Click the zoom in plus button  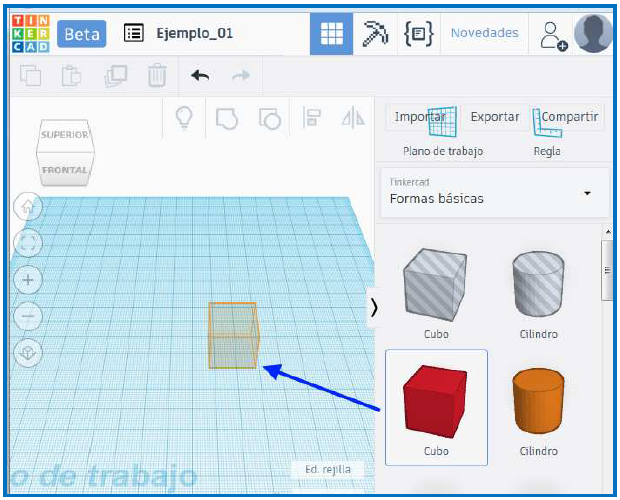click(x=29, y=280)
